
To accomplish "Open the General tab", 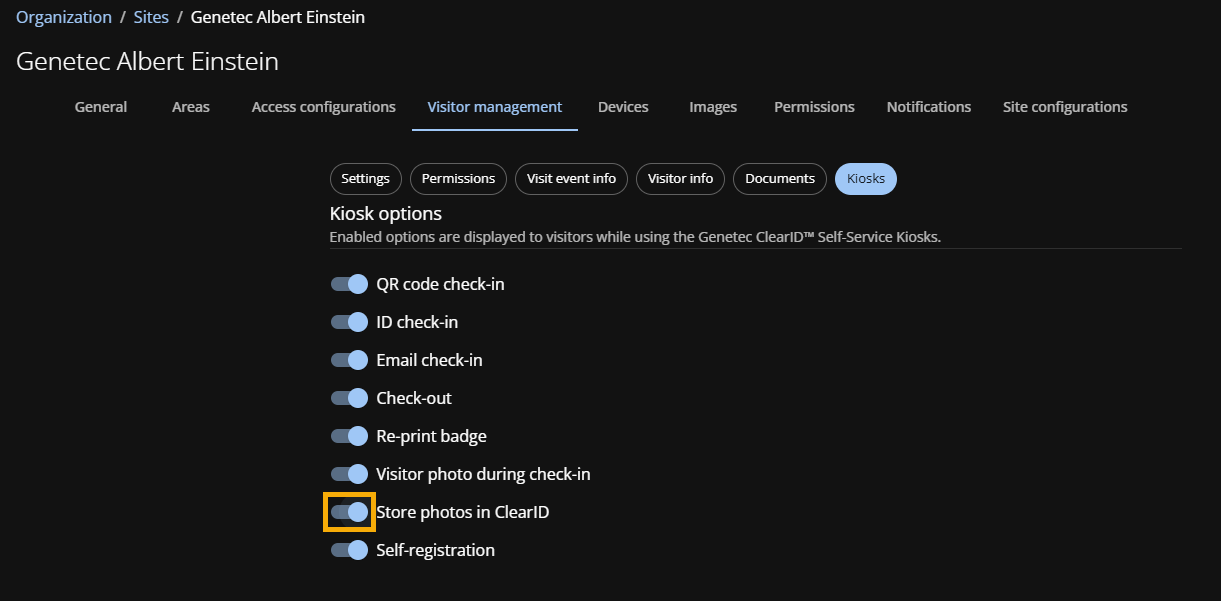I will (x=101, y=107).
